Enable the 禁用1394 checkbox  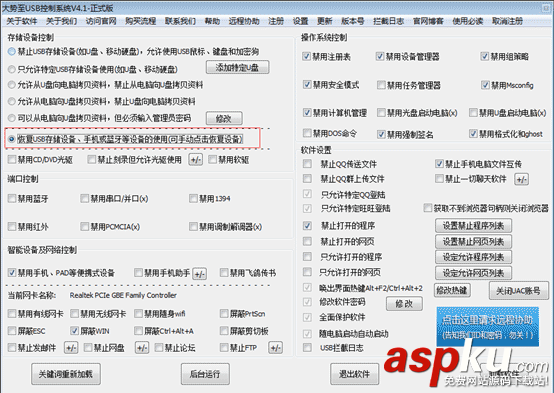pyautogui.click(x=193, y=199)
